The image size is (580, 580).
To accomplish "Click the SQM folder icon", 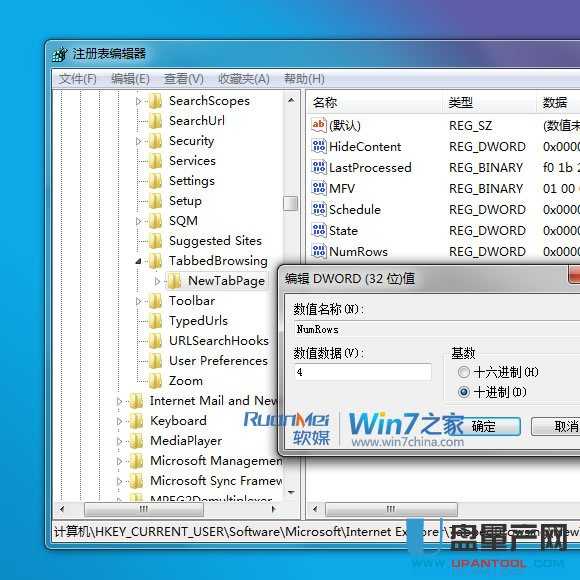I will [x=155, y=220].
